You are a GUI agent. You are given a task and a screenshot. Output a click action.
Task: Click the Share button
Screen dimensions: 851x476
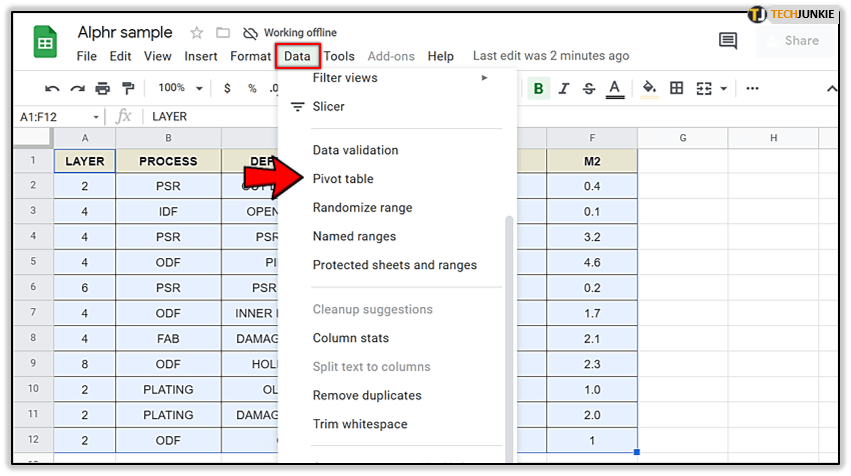click(x=800, y=40)
